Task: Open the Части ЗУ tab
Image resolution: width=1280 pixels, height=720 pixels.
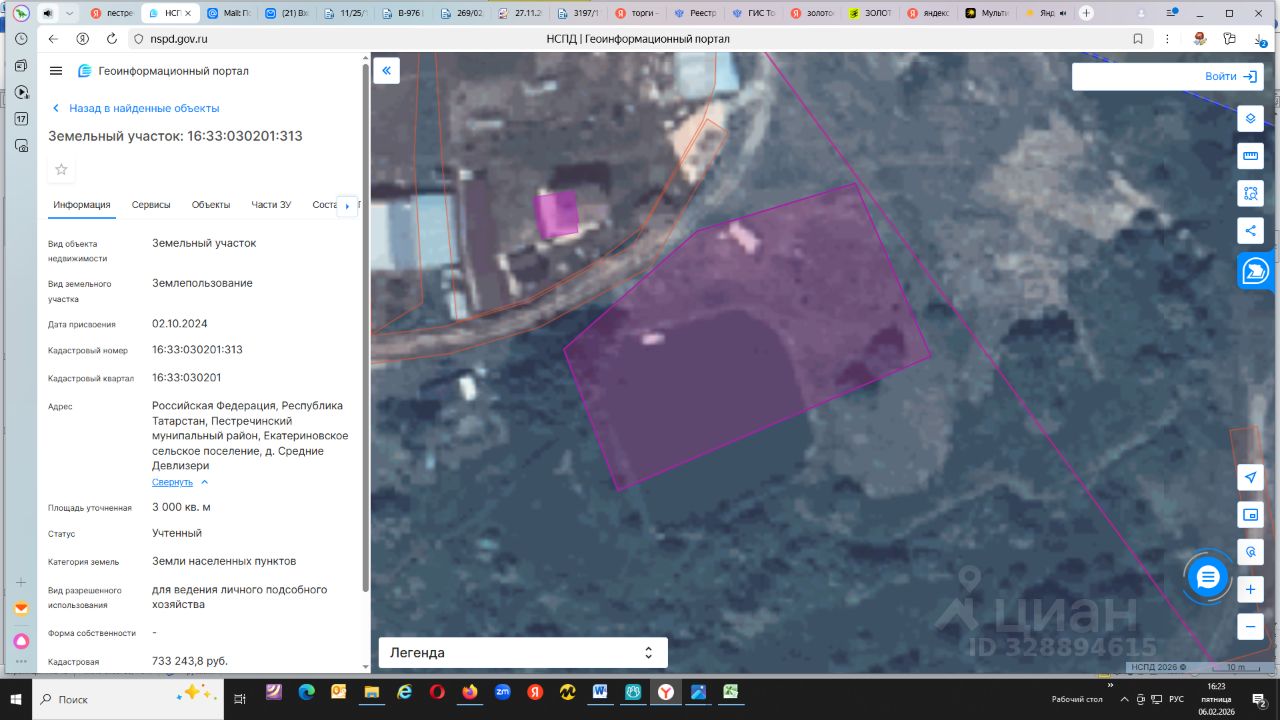Action: click(x=271, y=205)
